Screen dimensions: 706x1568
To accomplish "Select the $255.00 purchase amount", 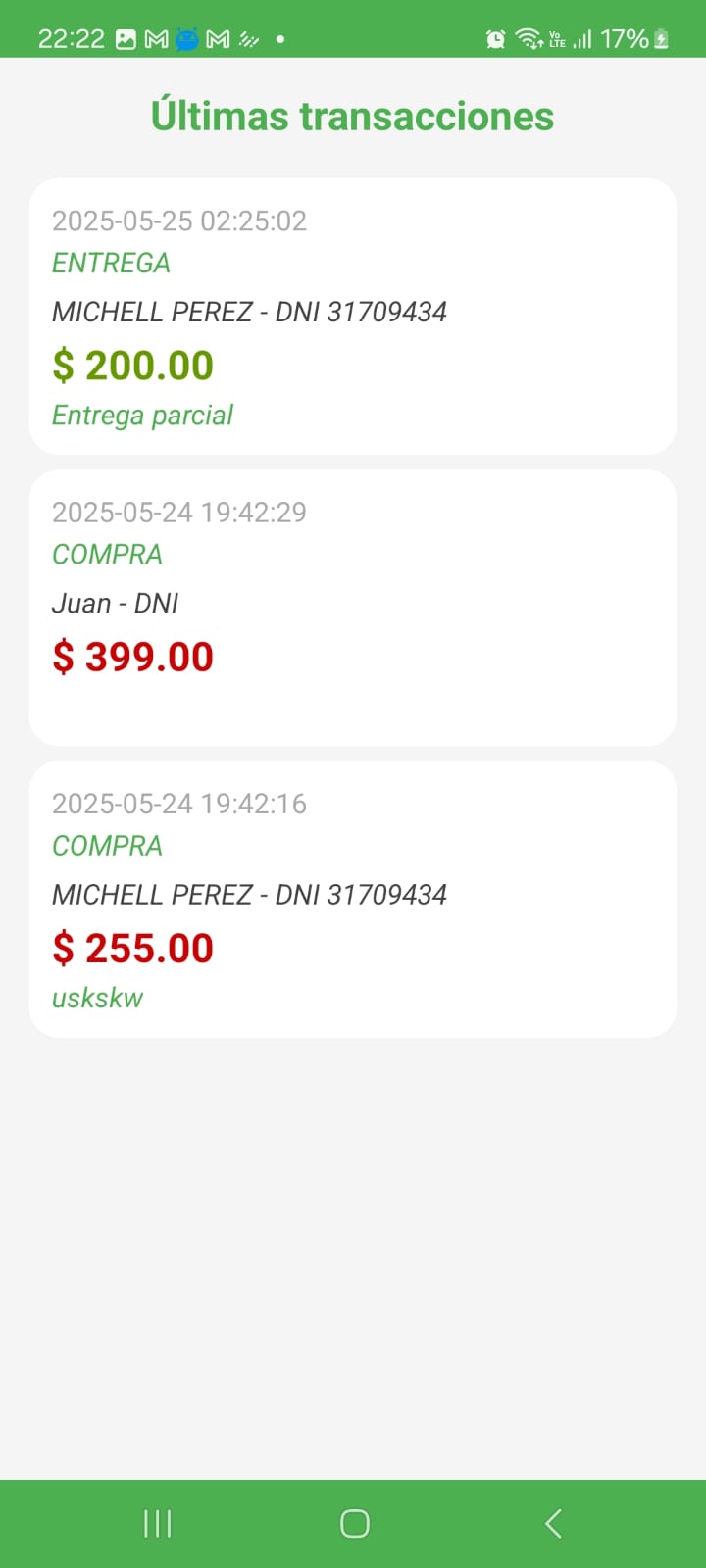I will point(132,948).
